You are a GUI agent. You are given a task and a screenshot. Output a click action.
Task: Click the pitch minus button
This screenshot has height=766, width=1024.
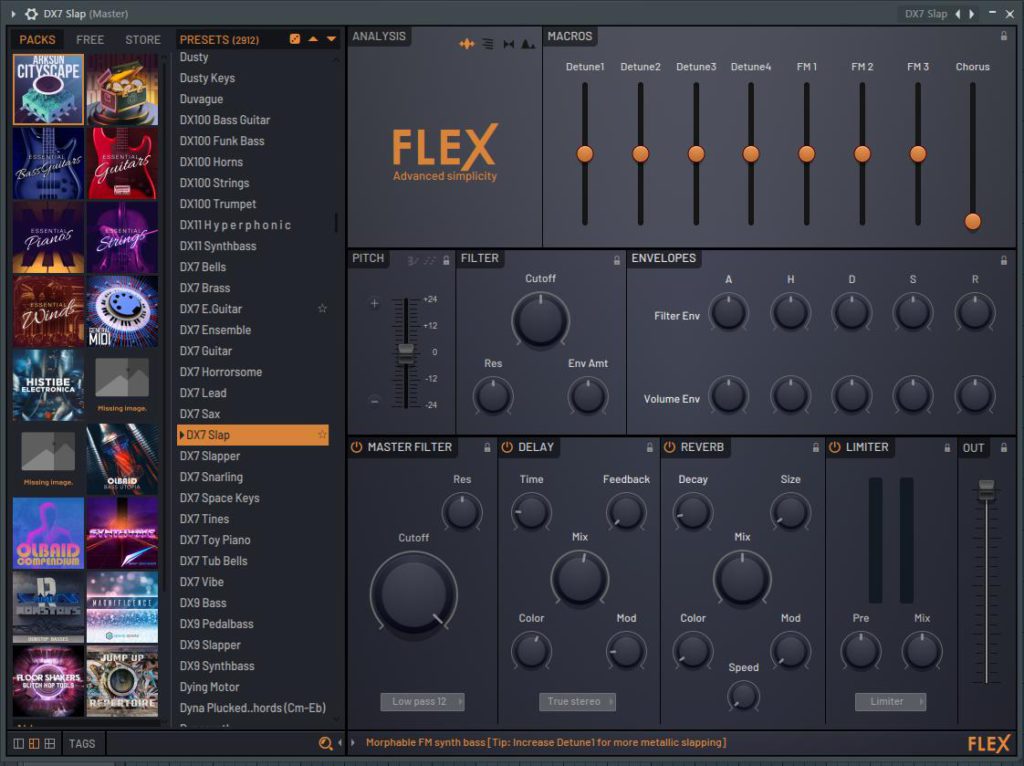pos(374,401)
